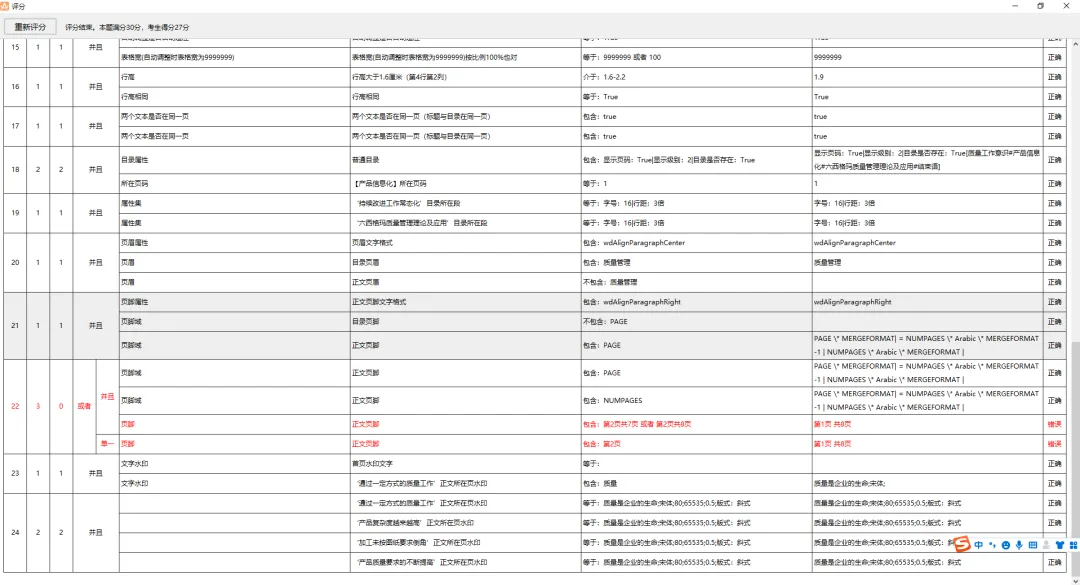Click the '页眉文字格式' cell
The height and width of the screenshot is (585, 1080).
click(465, 243)
